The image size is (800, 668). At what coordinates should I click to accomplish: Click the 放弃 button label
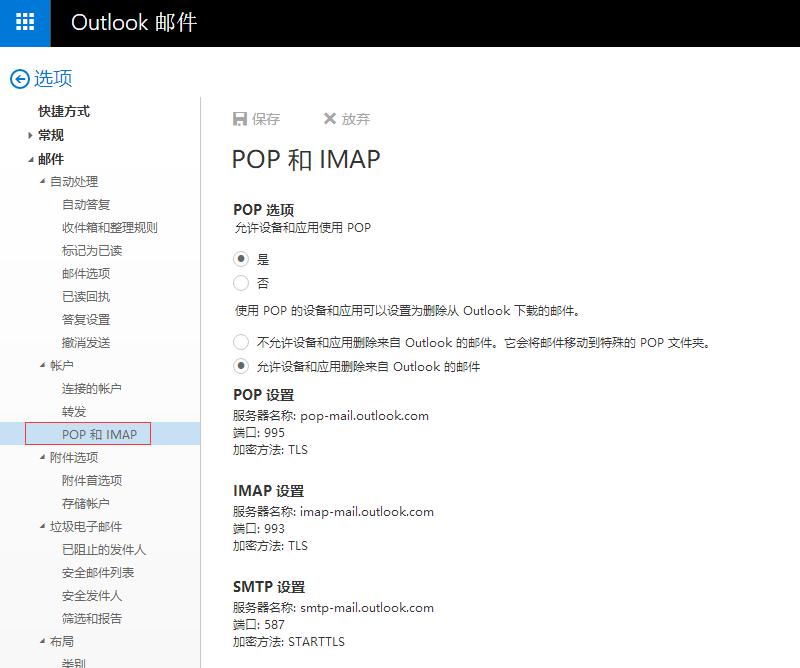point(356,119)
